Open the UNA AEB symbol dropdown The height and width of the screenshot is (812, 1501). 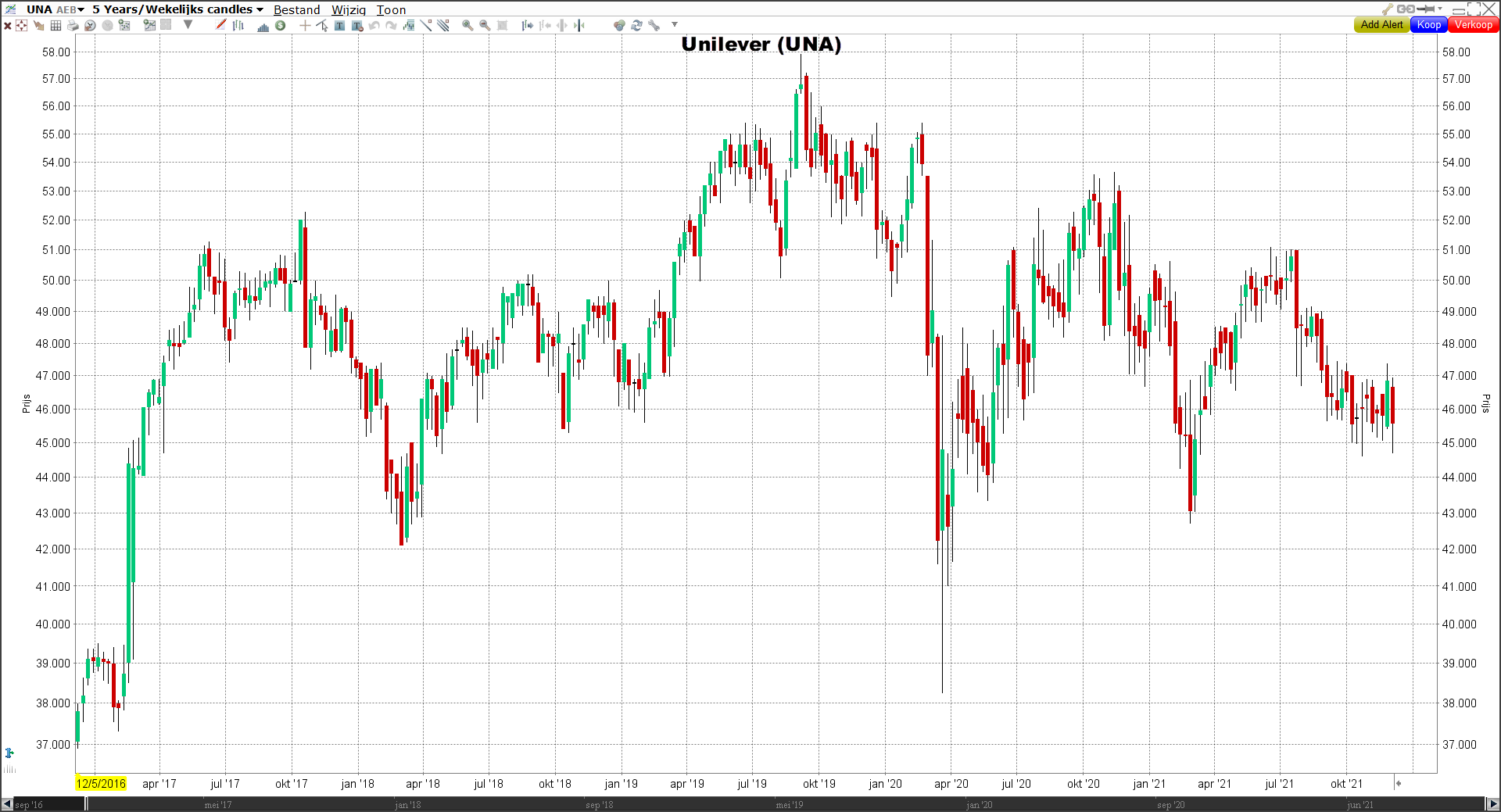(55, 9)
